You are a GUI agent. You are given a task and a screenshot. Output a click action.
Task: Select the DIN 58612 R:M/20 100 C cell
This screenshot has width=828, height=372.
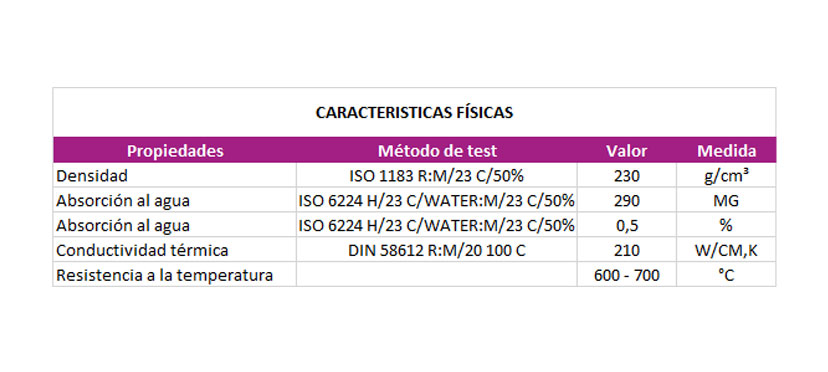click(x=437, y=250)
